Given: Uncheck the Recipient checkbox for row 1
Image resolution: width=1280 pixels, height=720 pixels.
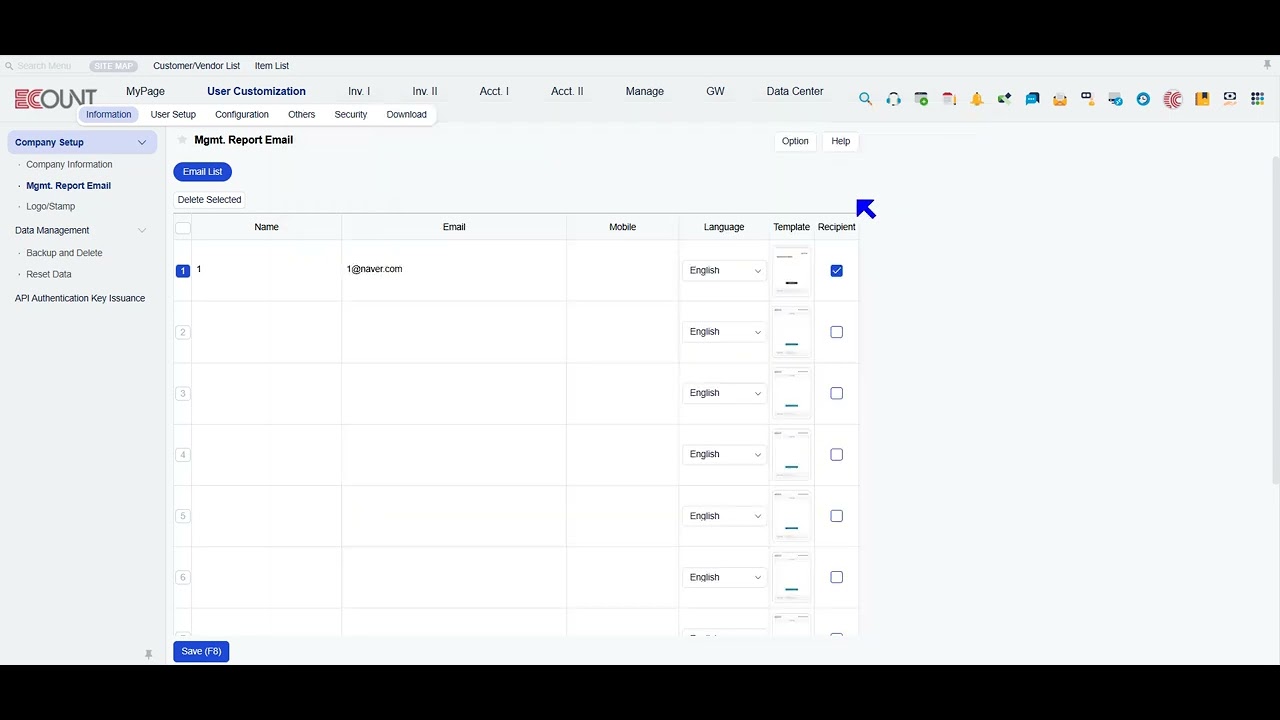Looking at the screenshot, I should [837, 271].
